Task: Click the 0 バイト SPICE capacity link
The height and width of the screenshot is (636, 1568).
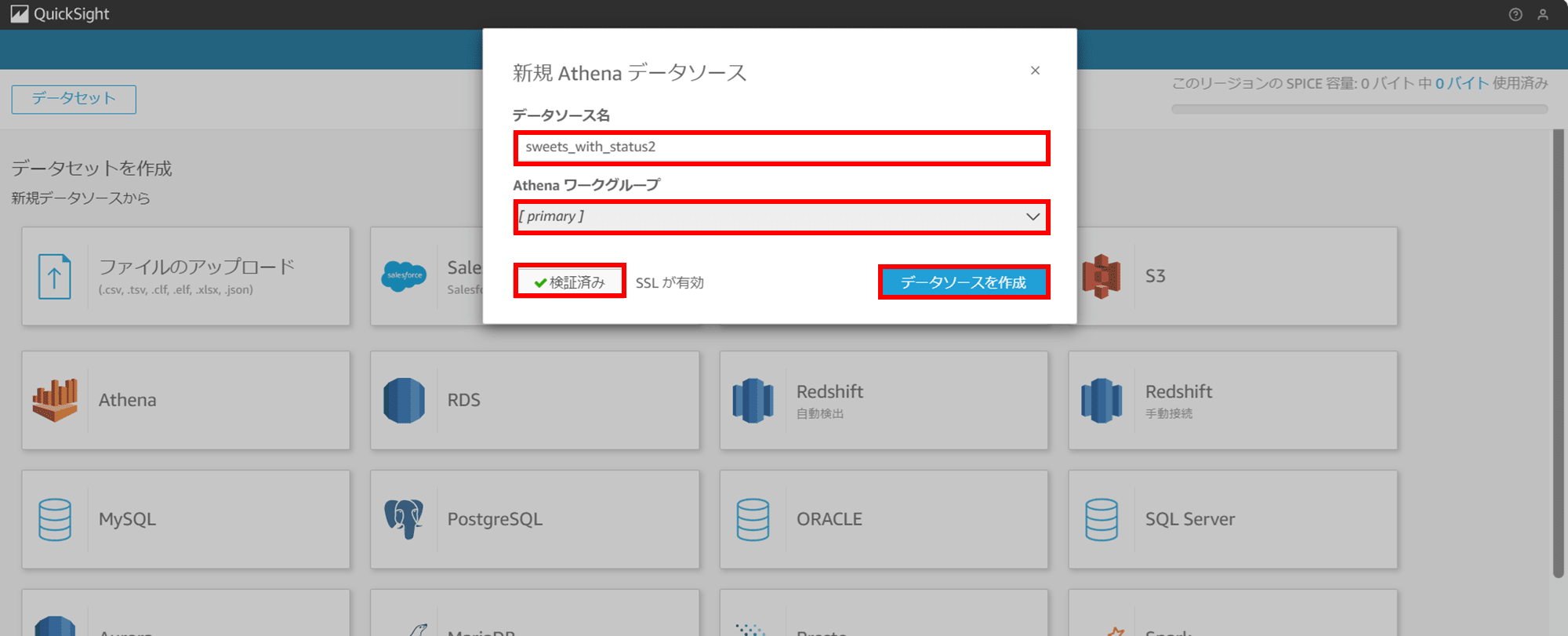Action: coord(1462,83)
